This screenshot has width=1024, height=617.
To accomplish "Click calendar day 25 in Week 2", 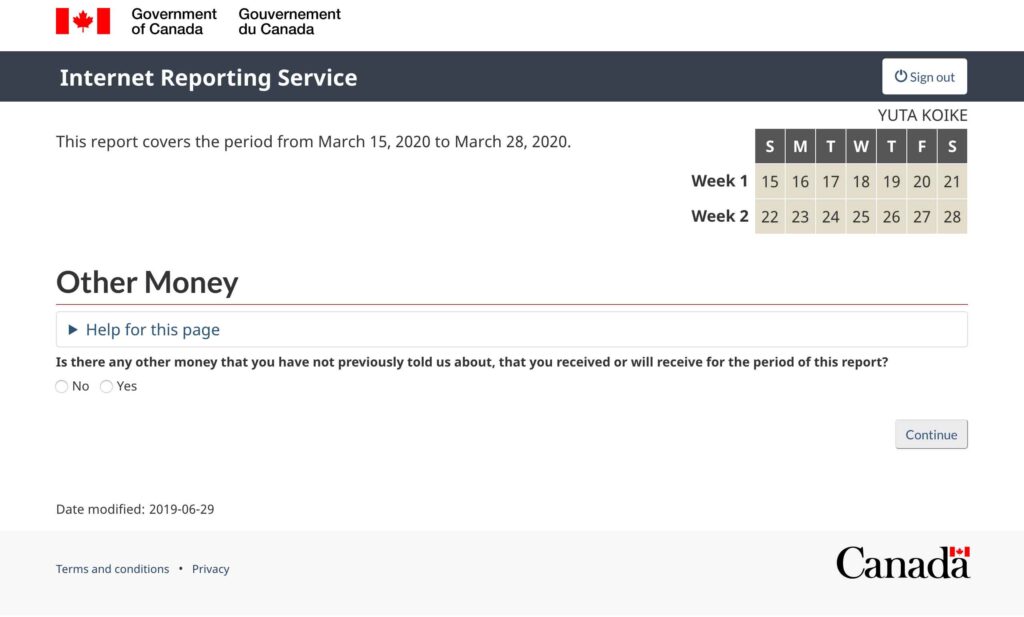I will [x=861, y=217].
